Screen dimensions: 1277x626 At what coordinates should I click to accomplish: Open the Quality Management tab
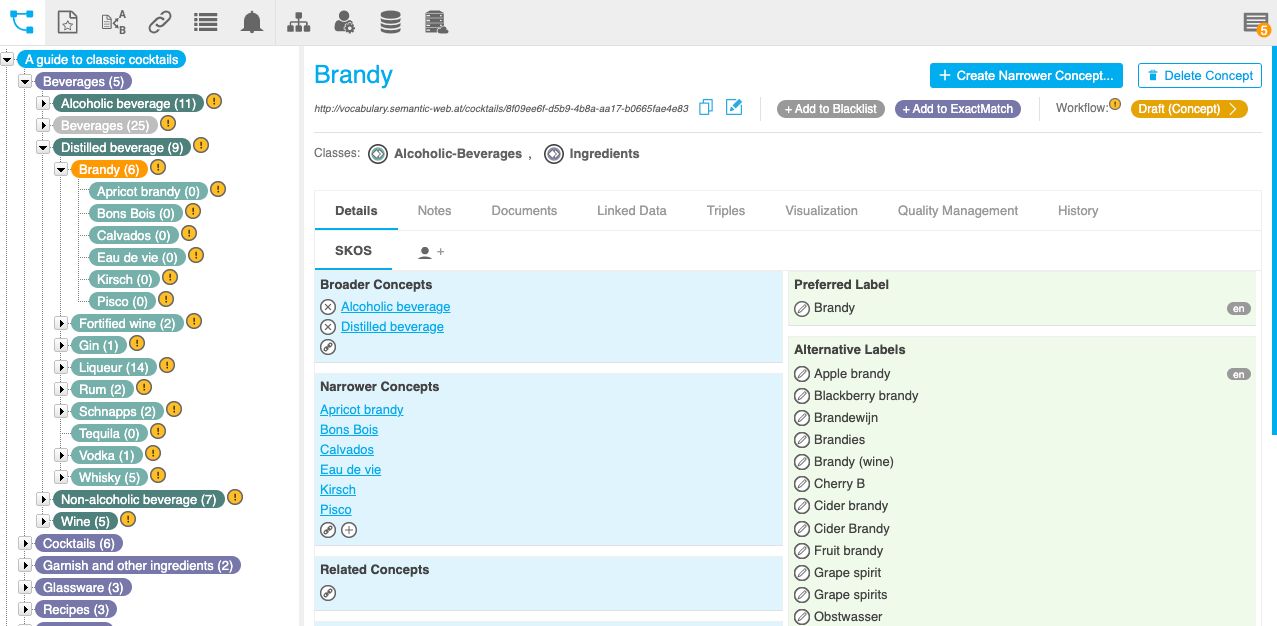coord(957,210)
